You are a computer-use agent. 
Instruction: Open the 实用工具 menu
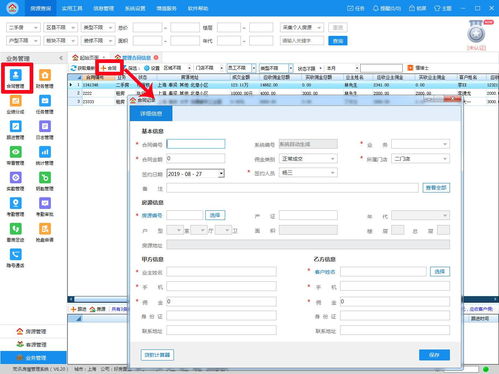(x=72, y=8)
